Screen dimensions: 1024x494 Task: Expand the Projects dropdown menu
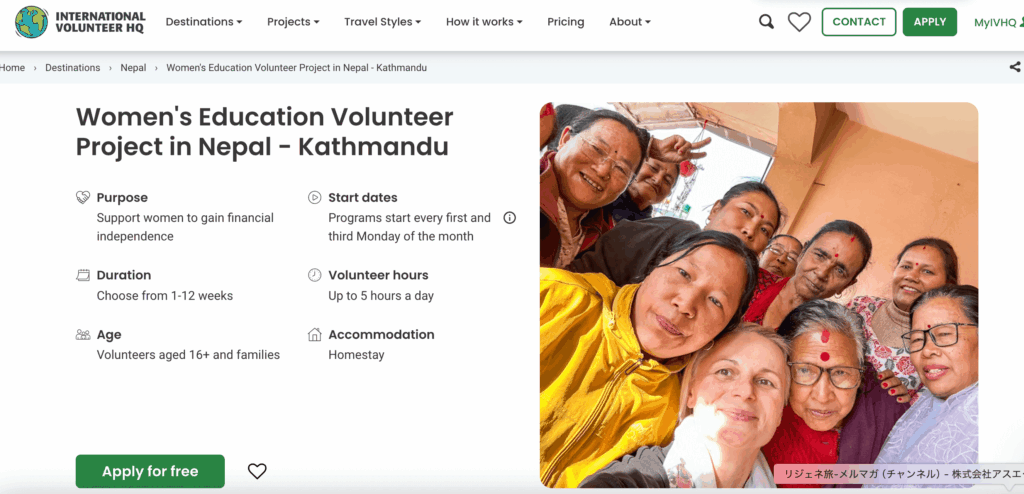[293, 22]
